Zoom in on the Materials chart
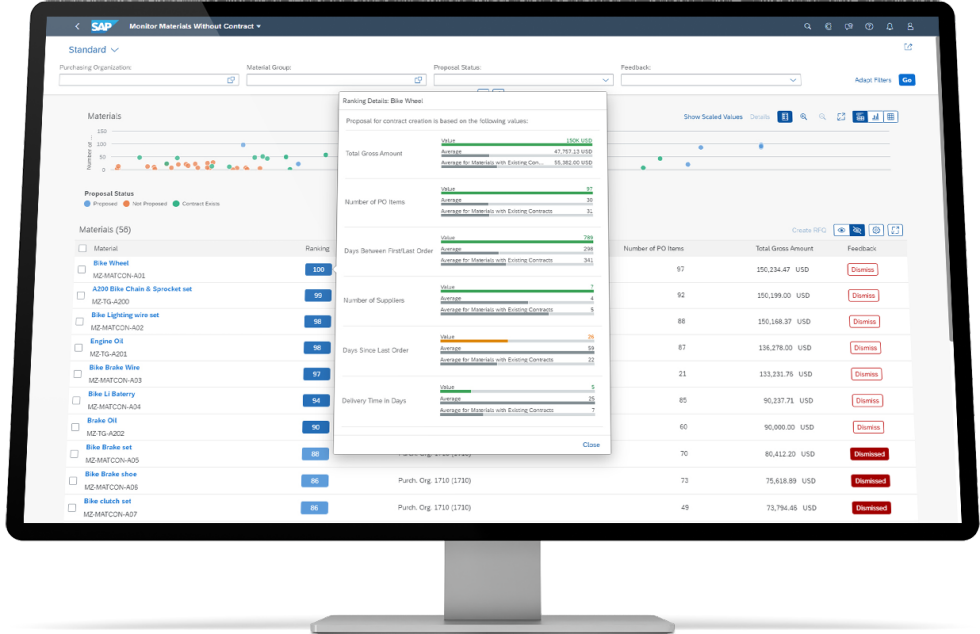 [803, 117]
